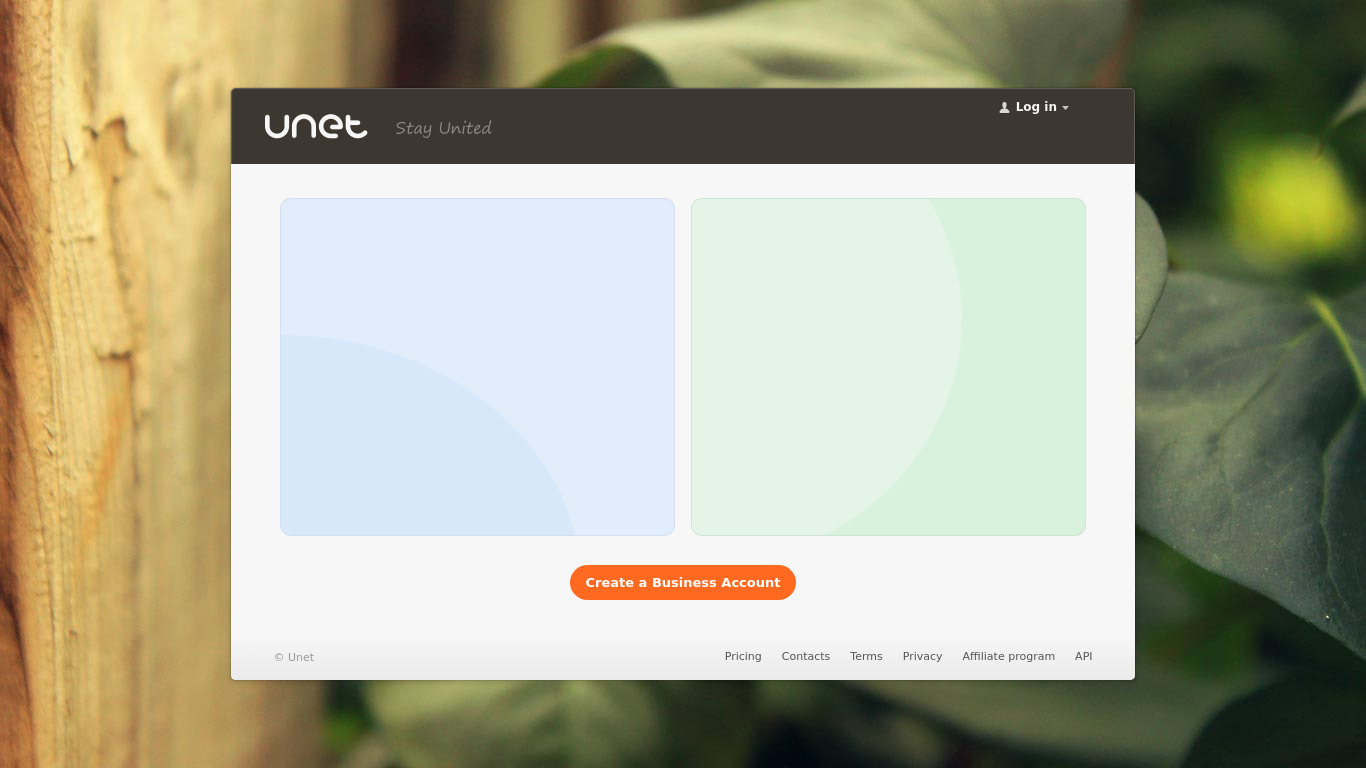Open the Affiliate program link
This screenshot has height=768, width=1366.
click(1008, 657)
